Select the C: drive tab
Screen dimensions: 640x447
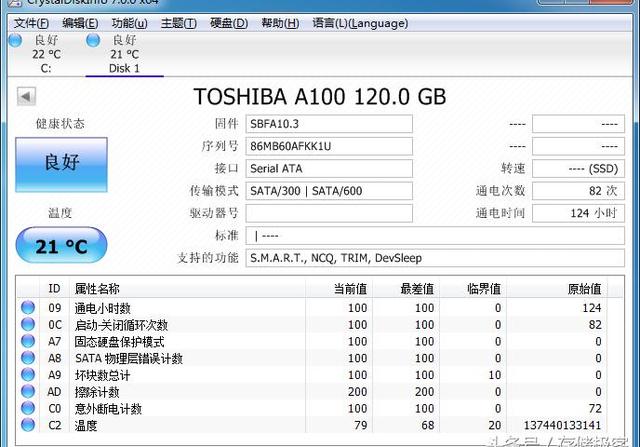[x=46, y=68]
